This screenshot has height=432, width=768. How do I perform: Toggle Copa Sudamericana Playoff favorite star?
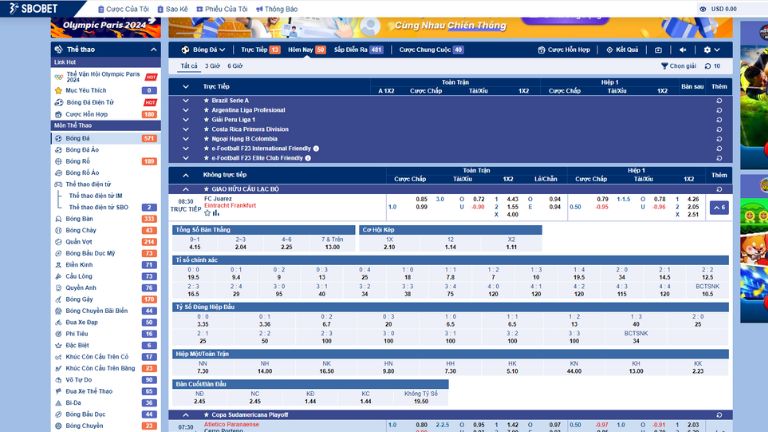tap(206, 415)
